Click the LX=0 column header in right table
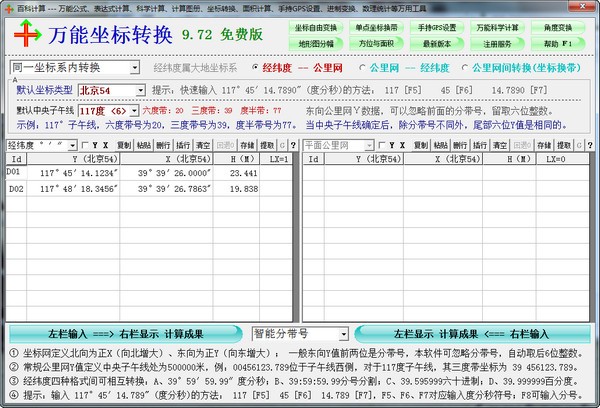The width and height of the screenshot is (600, 408). click(x=562, y=159)
